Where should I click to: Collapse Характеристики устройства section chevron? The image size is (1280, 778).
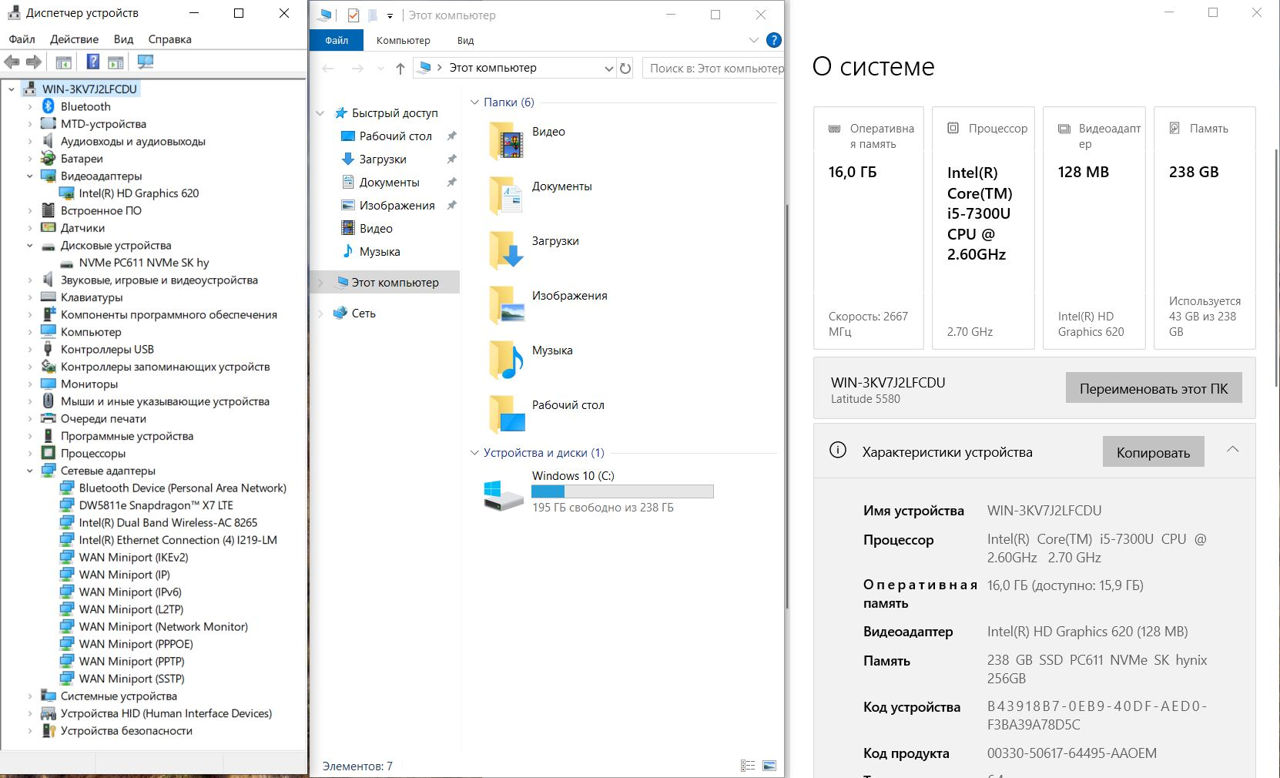tap(1232, 450)
